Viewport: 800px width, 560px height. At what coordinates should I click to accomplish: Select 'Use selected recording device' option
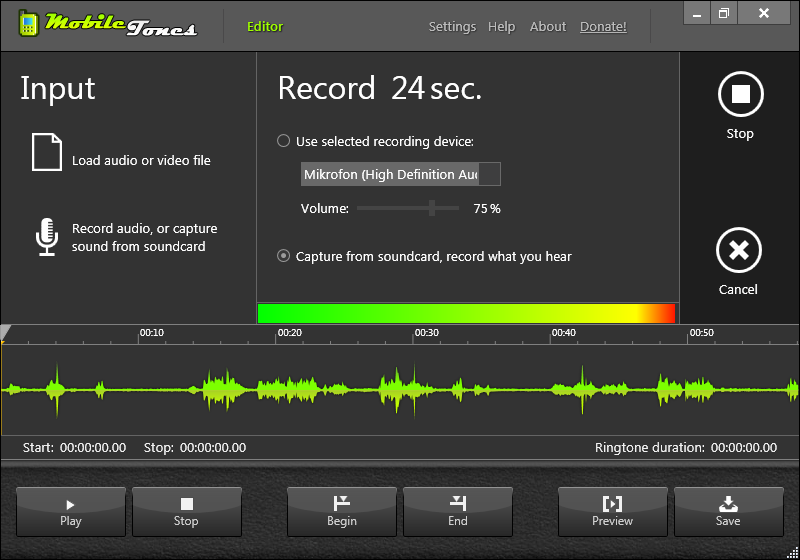[x=284, y=142]
